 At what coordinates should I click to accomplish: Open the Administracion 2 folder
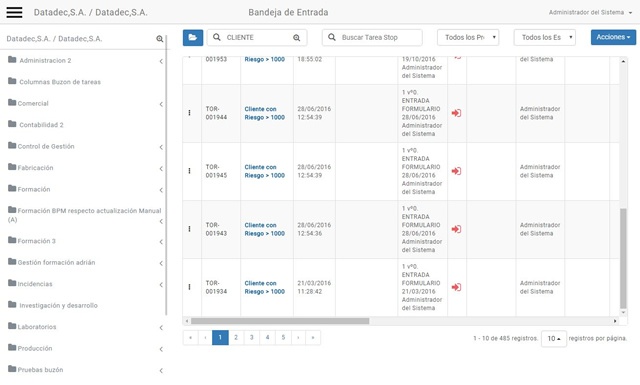40,60
